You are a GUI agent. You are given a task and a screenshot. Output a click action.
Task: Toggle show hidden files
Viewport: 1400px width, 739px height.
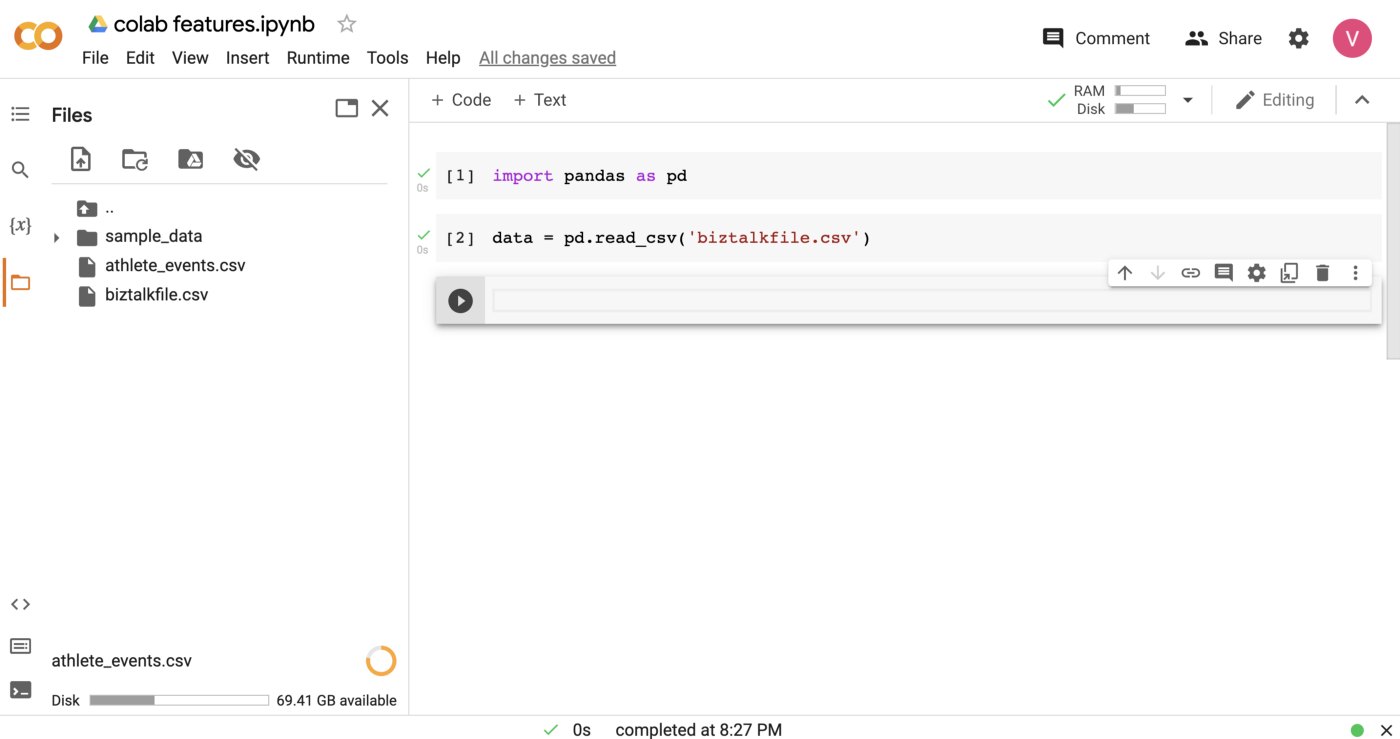pyautogui.click(x=246, y=159)
